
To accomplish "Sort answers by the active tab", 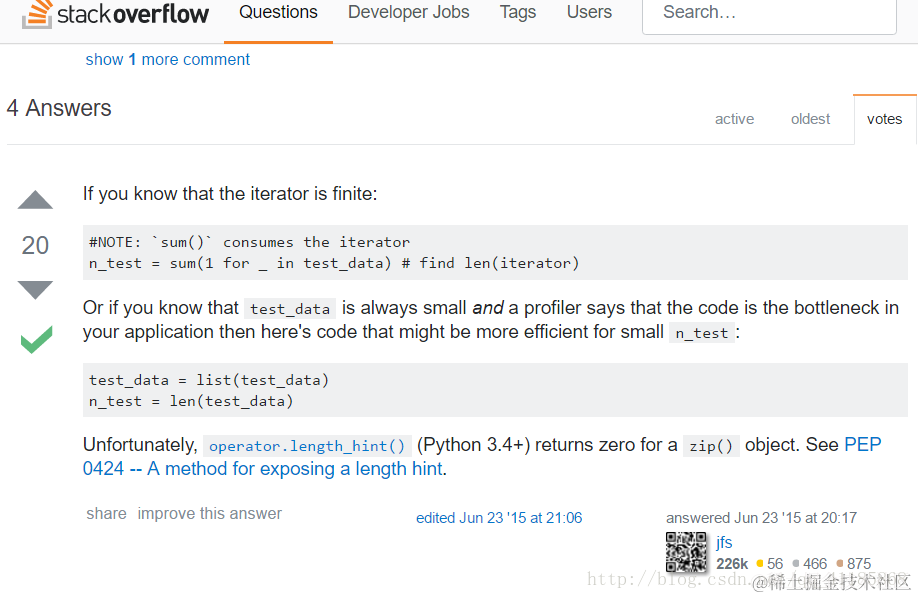I will (x=734, y=119).
